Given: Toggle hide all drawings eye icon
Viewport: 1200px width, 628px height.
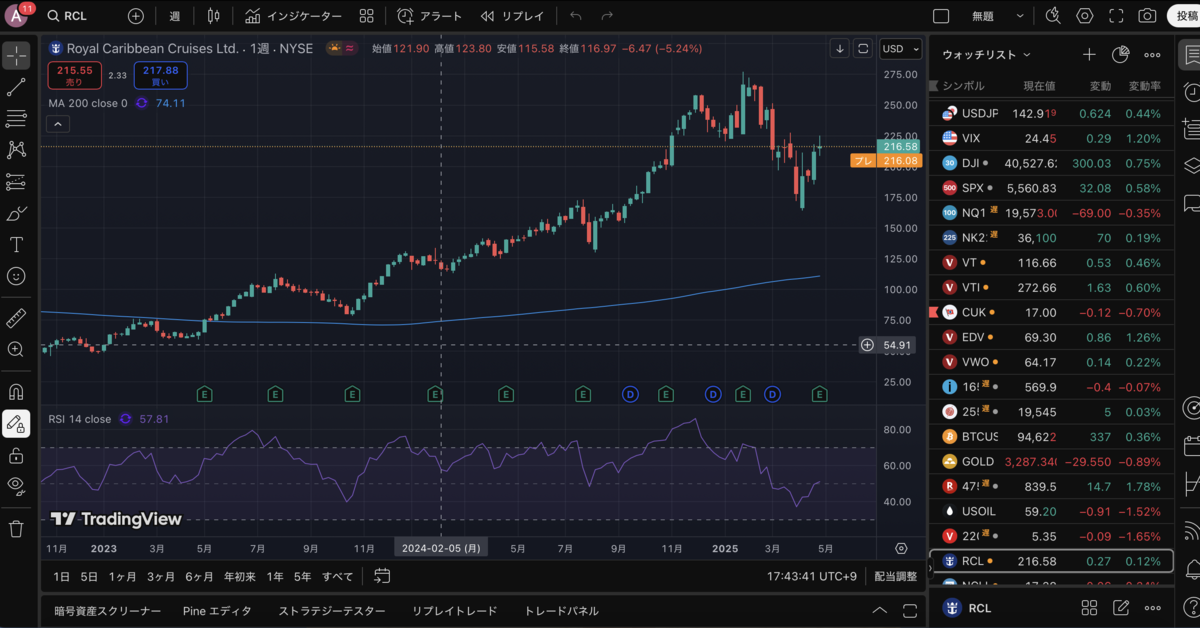Looking at the screenshot, I should point(16,487).
